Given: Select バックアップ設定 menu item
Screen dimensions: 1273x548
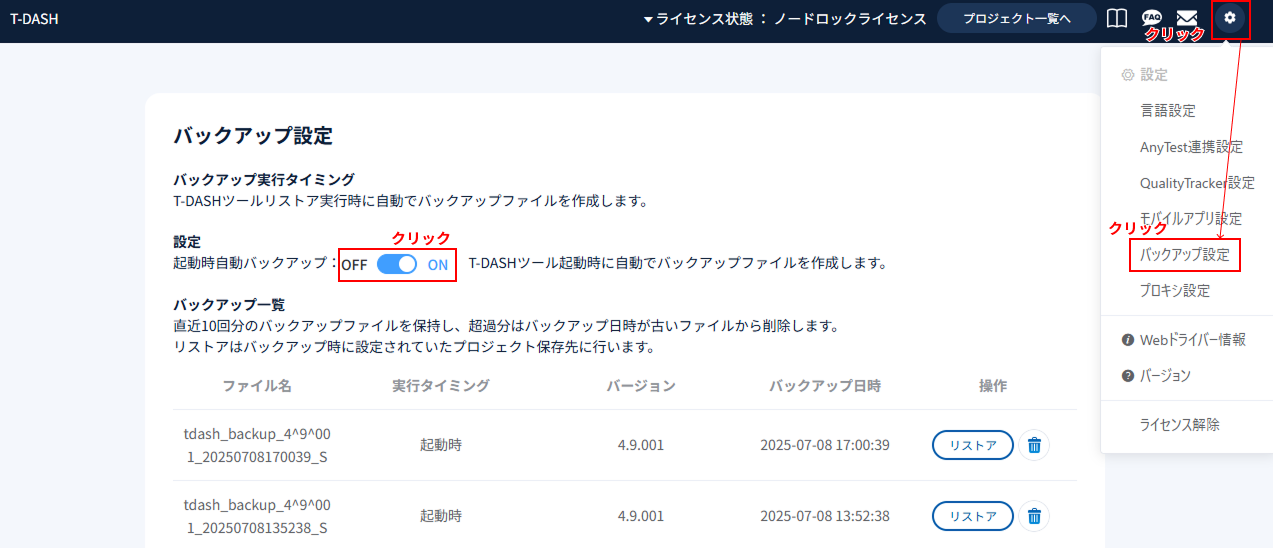Looking at the screenshot, I should click(1185, 255).
